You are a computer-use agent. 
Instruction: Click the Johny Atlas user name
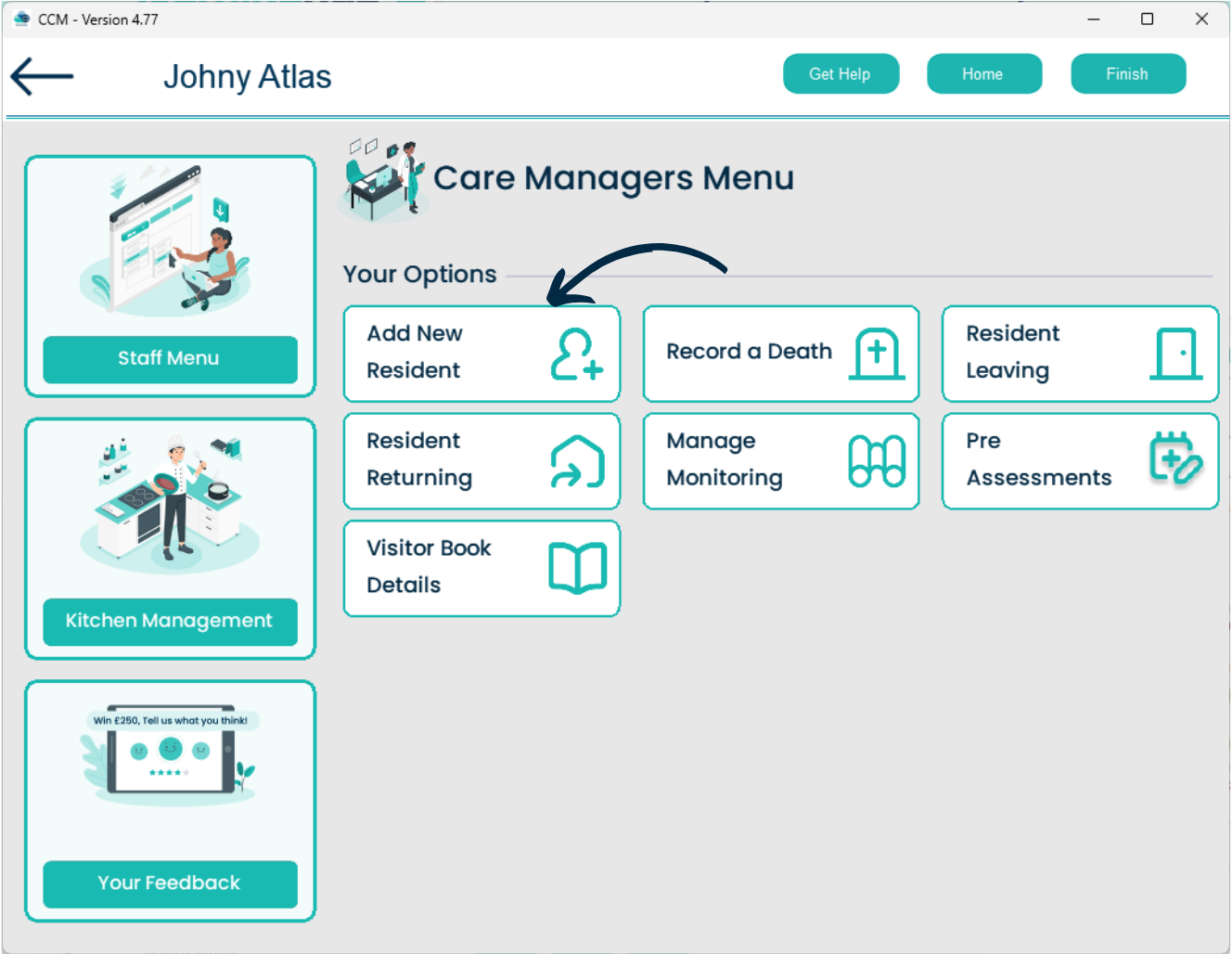click(248, 77)
